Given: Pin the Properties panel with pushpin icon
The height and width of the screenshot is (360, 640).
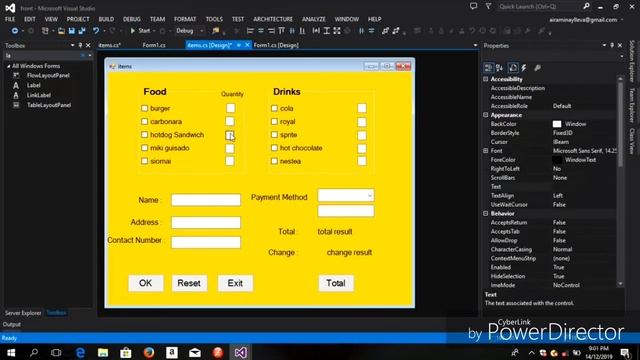Looking at the screenshot, I should point(612,45).
